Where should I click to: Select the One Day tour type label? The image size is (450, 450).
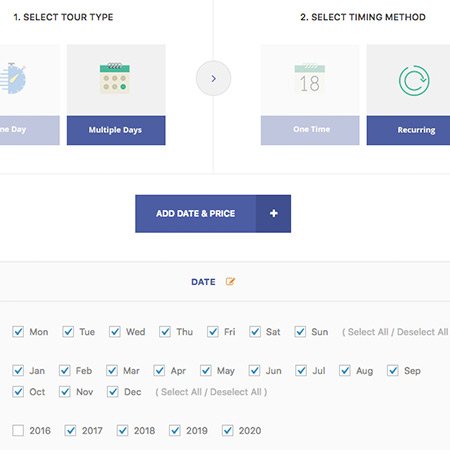pos(13,130)
